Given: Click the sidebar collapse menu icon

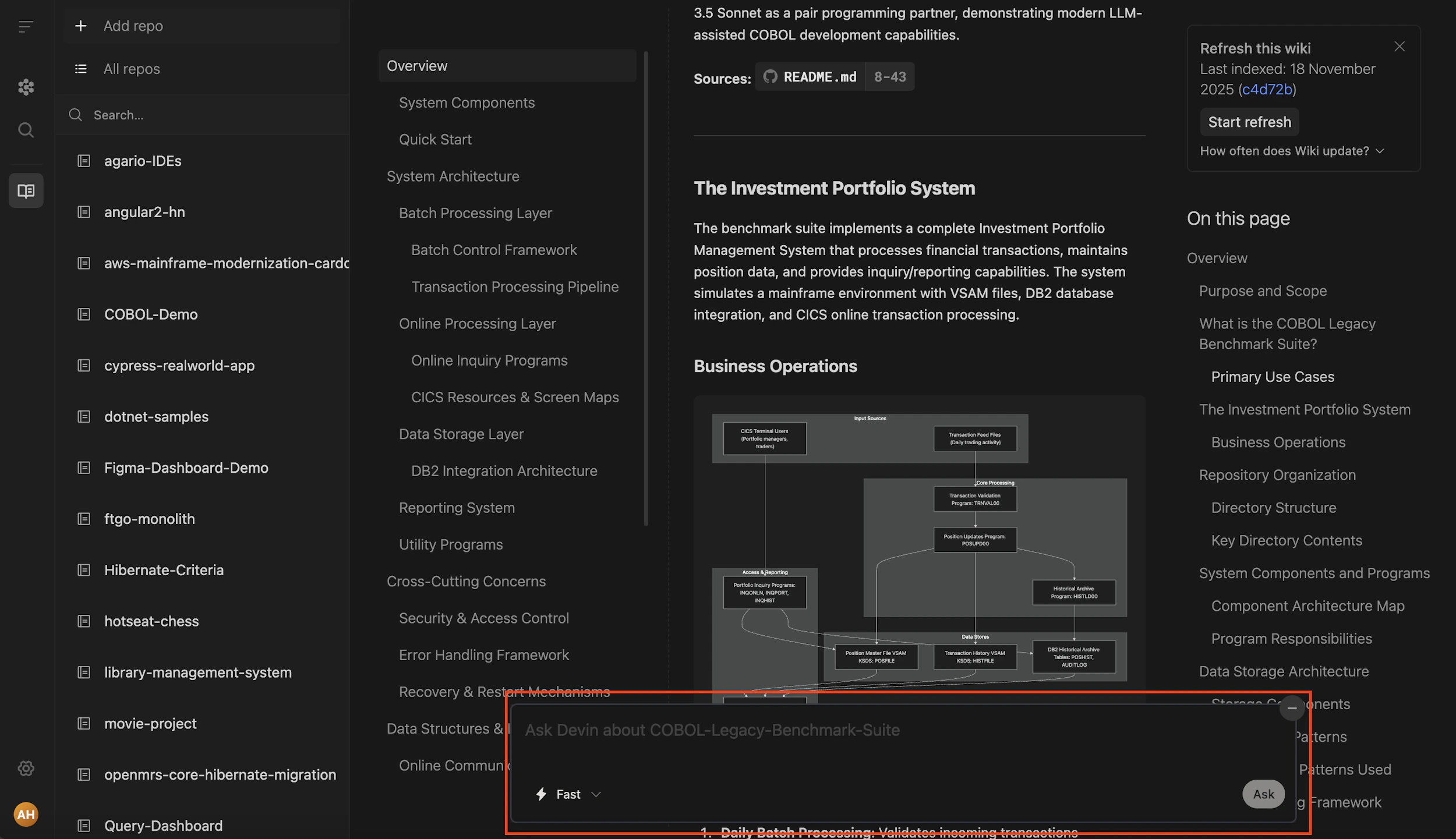Looking at the screenshot, I should click(x=26, y=26).
